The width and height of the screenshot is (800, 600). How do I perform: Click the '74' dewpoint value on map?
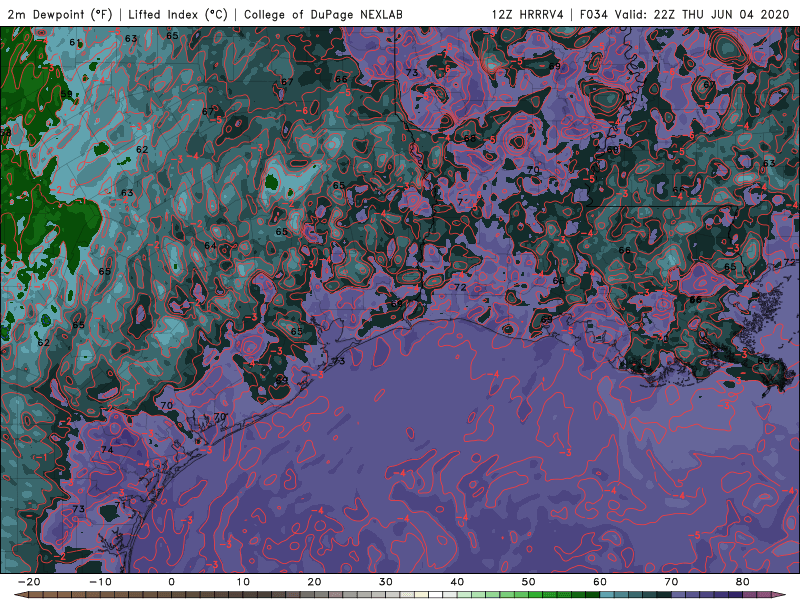click(x=107, y=450)
